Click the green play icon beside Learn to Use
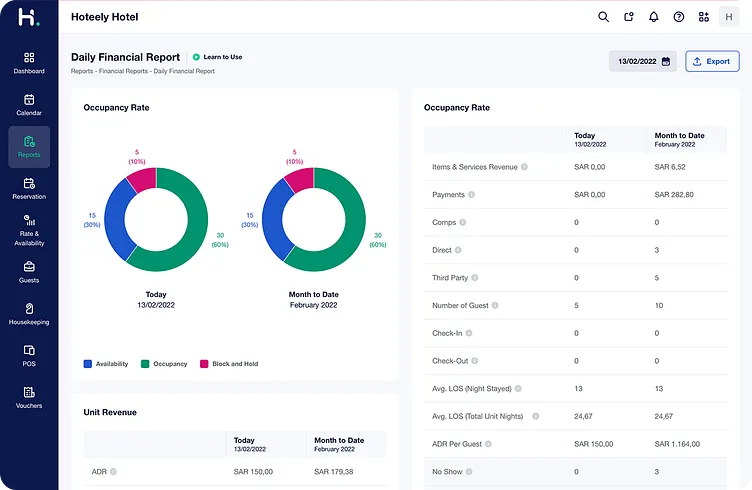The width and height of the screenshot is (752, 490). point(196,57)
